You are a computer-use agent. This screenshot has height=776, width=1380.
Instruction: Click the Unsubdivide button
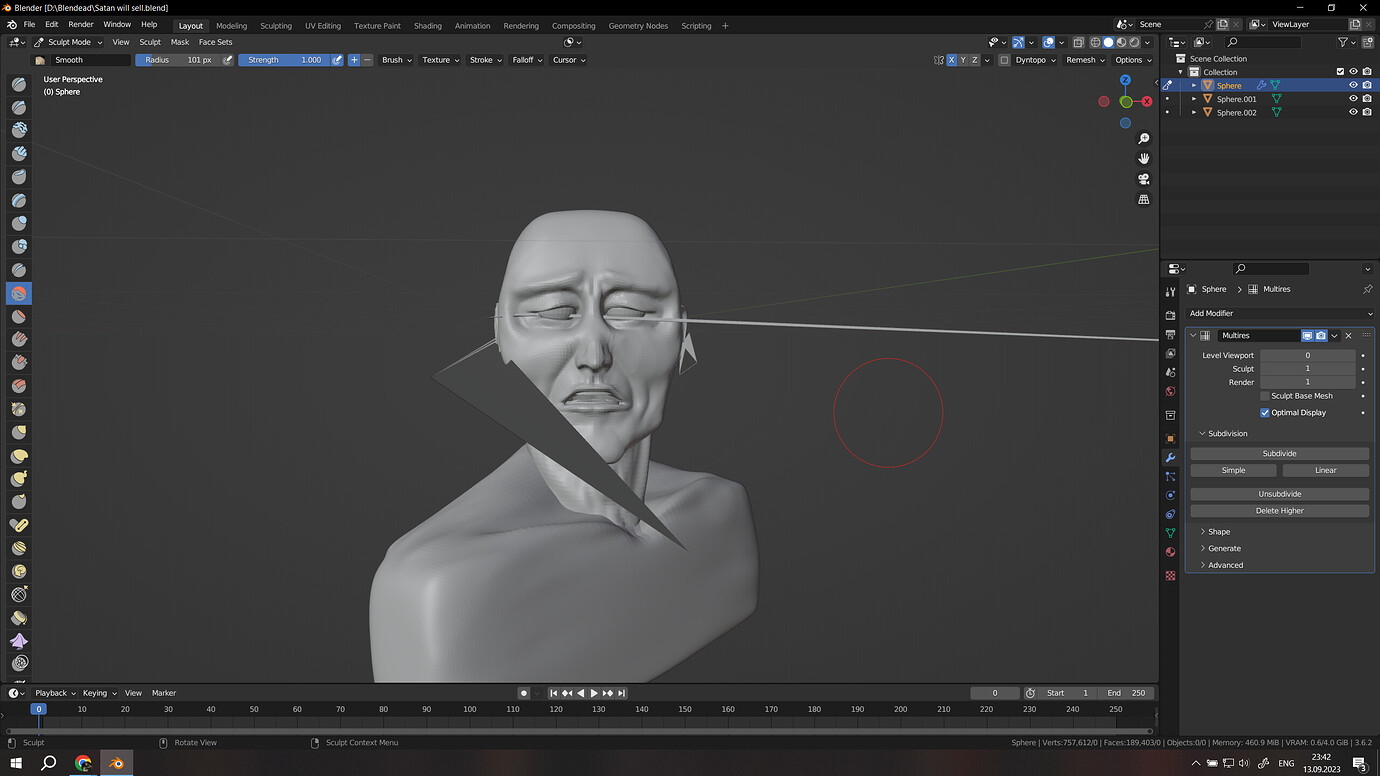(1279, 494)
